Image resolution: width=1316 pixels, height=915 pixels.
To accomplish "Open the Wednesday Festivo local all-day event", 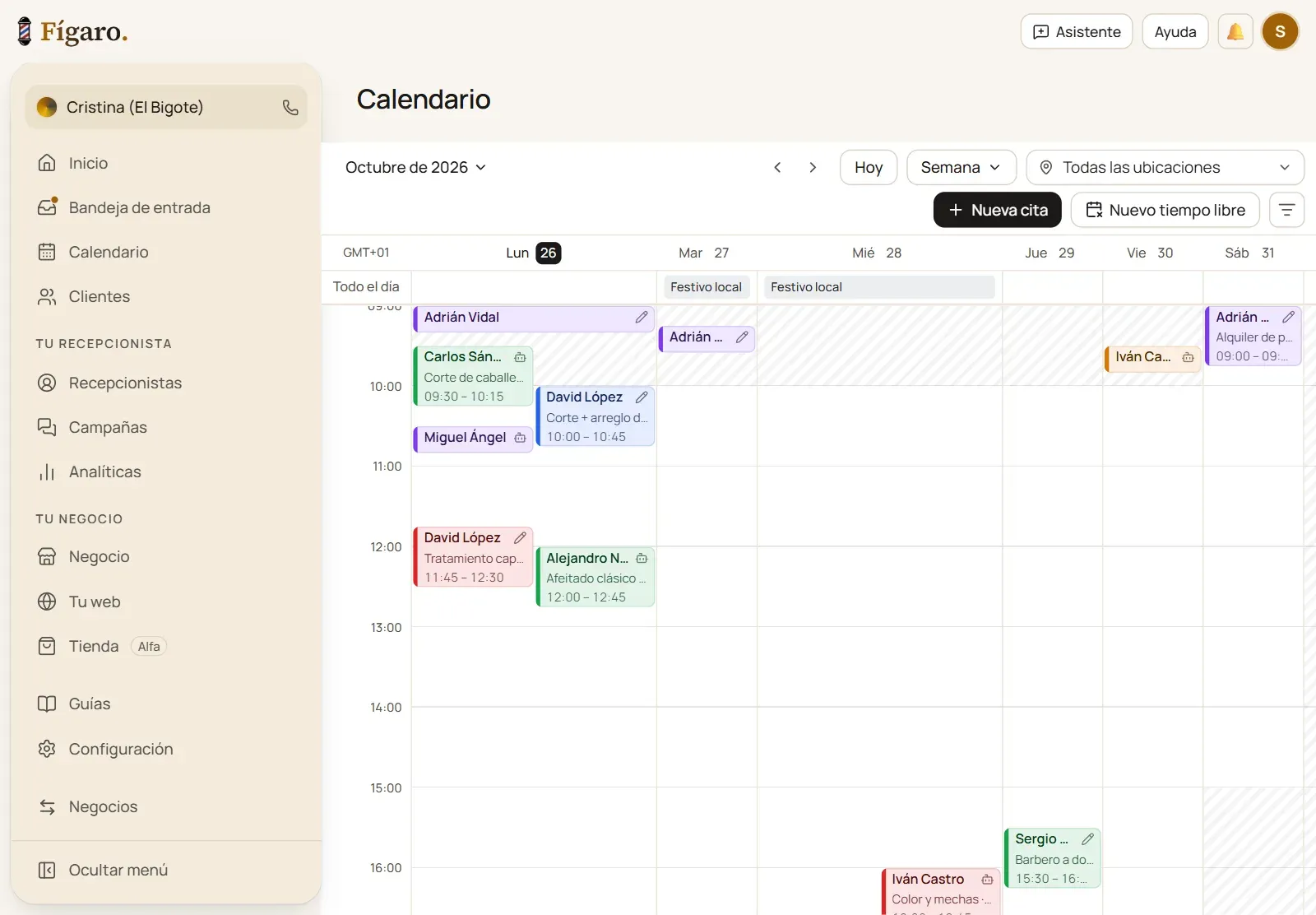I will (879, 287).
